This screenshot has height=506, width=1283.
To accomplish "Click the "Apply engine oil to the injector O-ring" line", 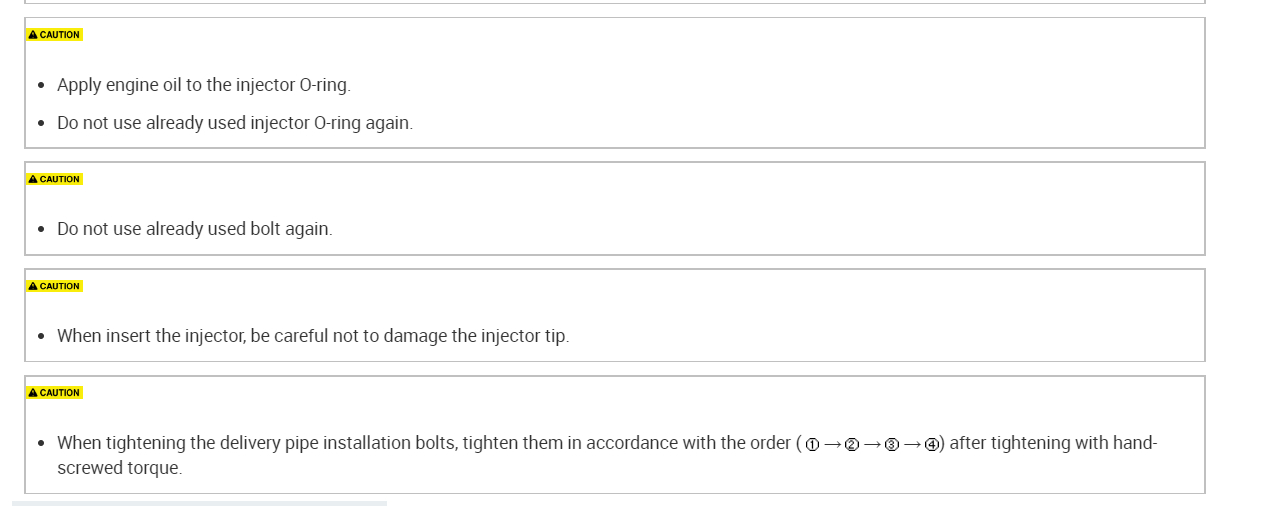I will tap(204, 85).
